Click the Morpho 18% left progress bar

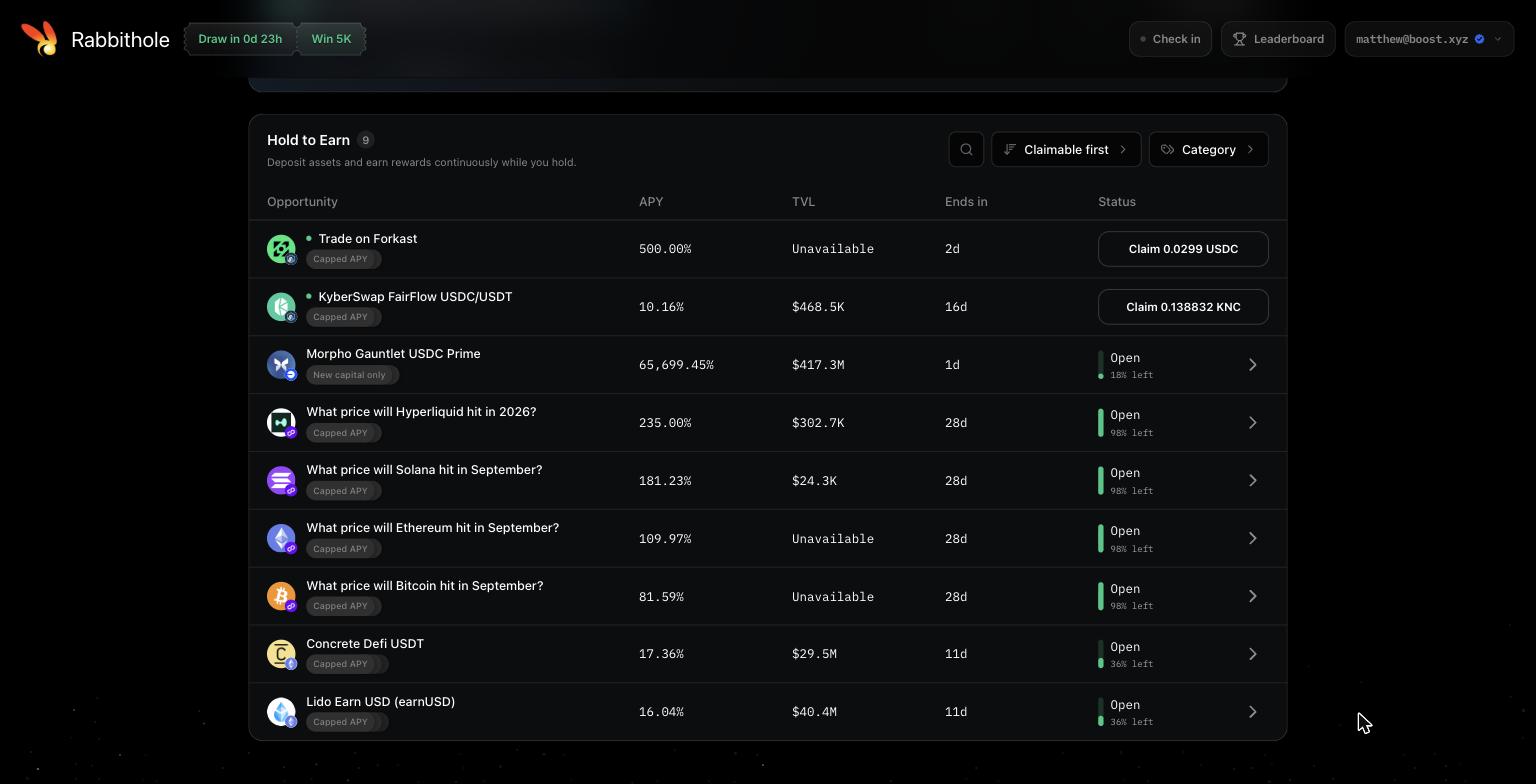coord(1101,365)
